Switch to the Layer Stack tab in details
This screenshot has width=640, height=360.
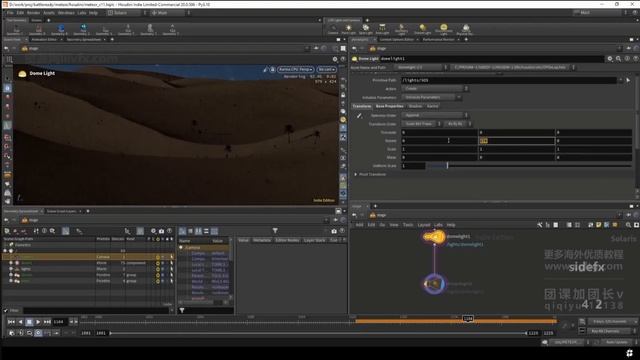(315, 240)
